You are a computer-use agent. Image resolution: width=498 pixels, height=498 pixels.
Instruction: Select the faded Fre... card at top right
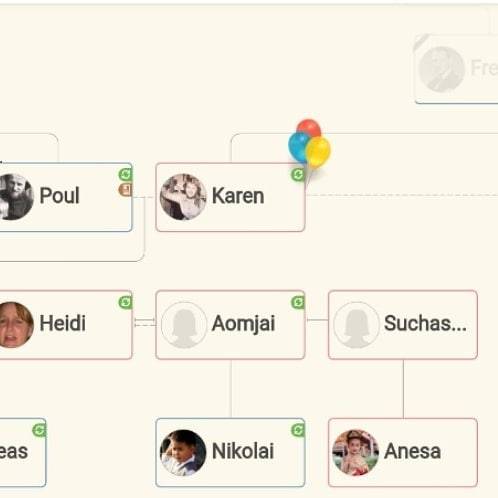tap(457, 69)
